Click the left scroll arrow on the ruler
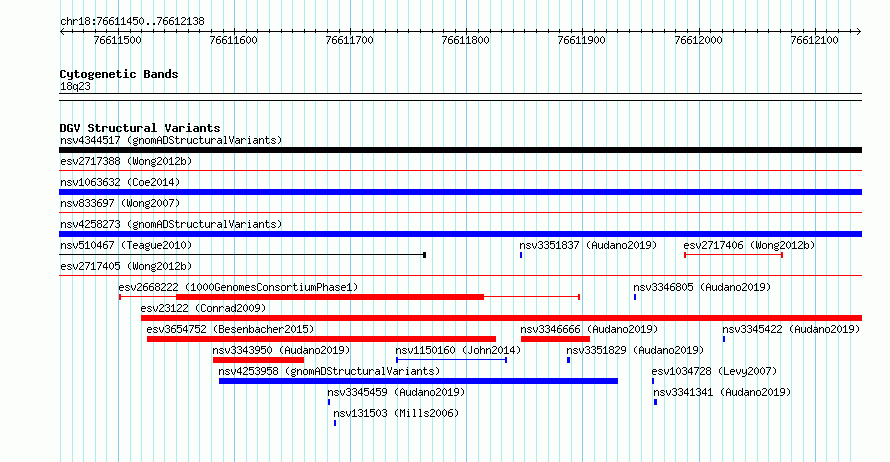 (x=62, y=32)
